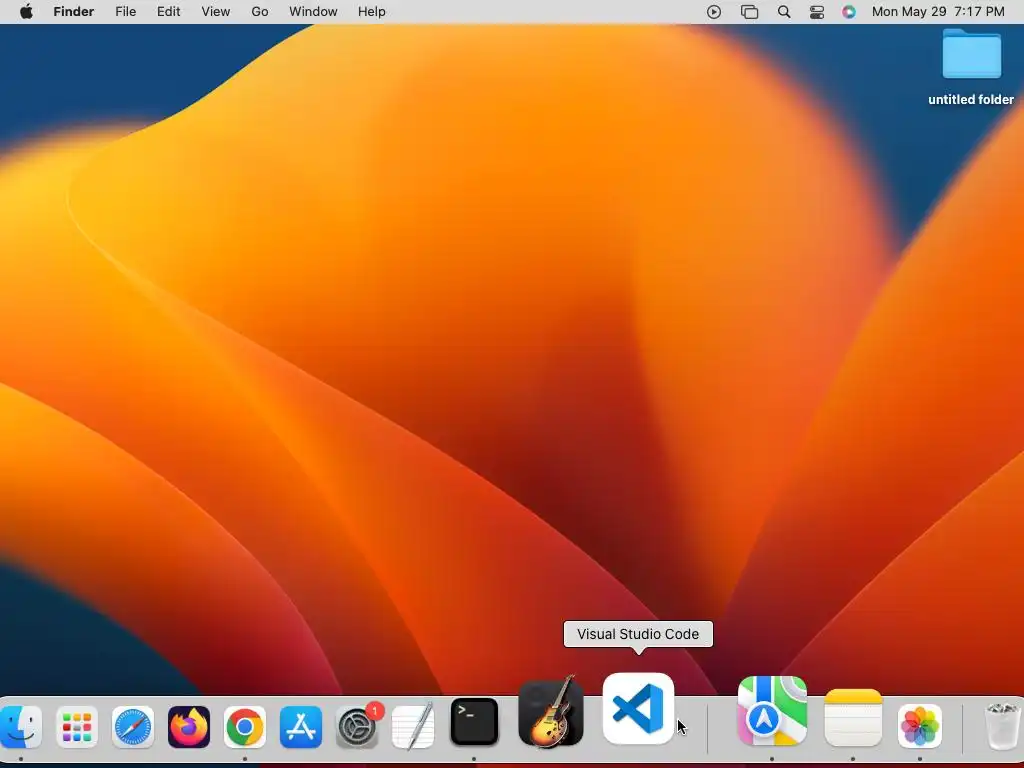Screen dimensions: 1024x768
Task: Activate Siri from the menu bar
Action: [849, 12]
